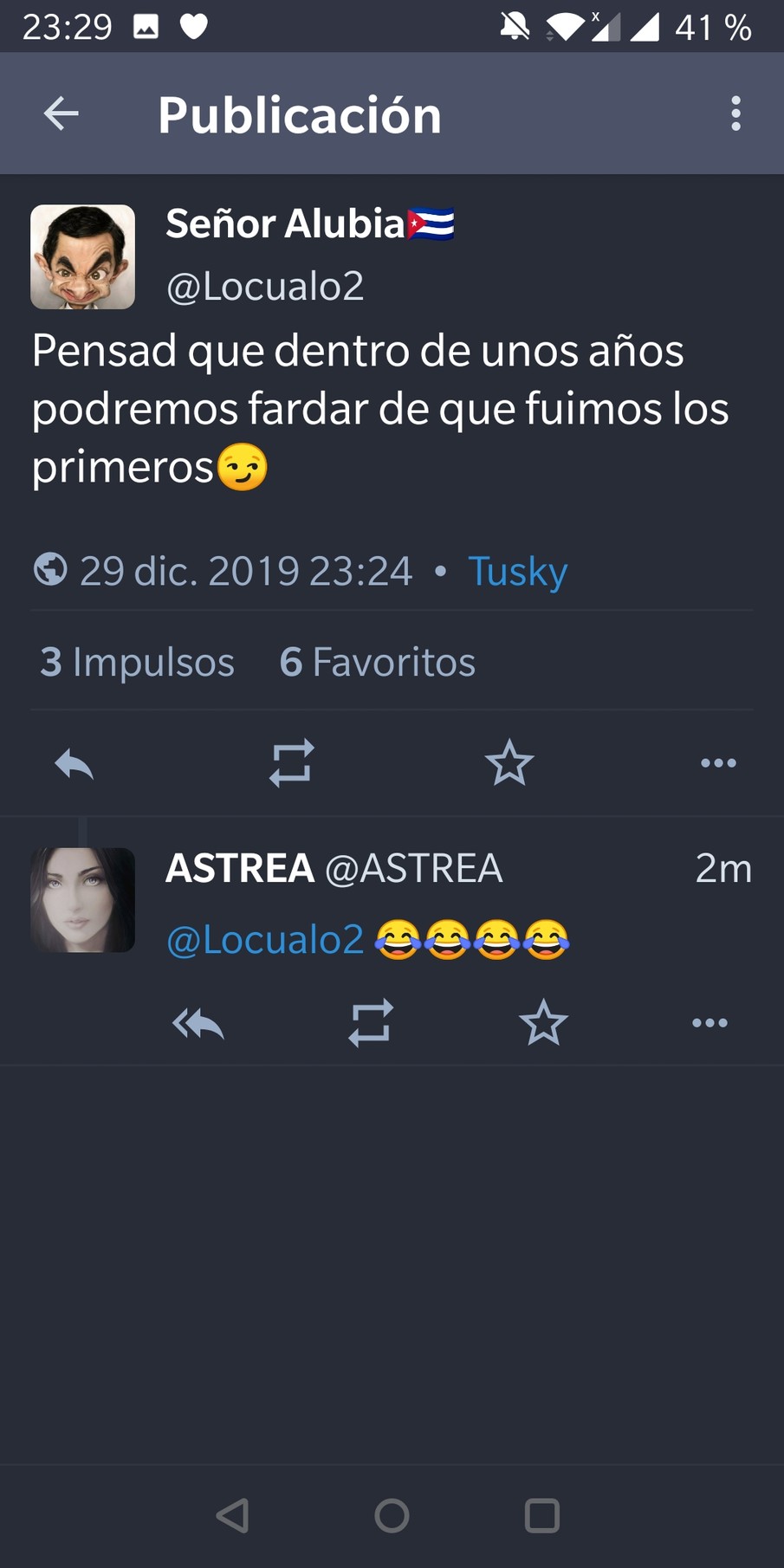Tap the reply-all icon on ASTREA's reply

tap(198, 1024)
